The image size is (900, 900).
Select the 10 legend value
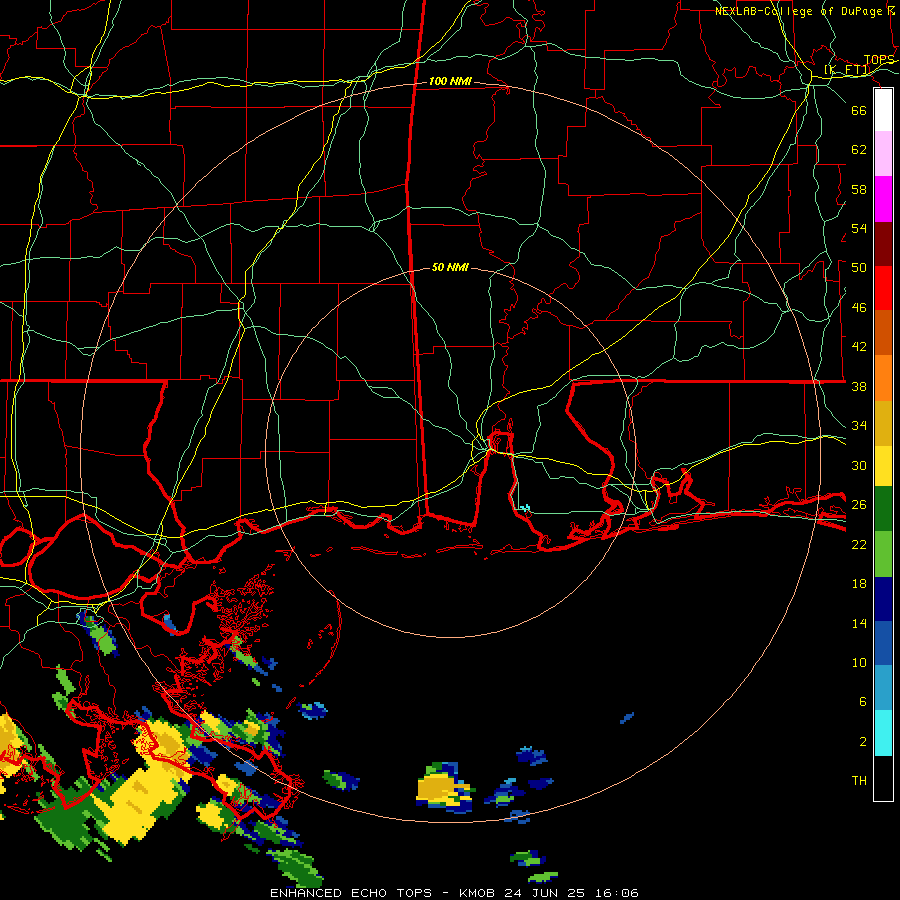tap(859, 662)
